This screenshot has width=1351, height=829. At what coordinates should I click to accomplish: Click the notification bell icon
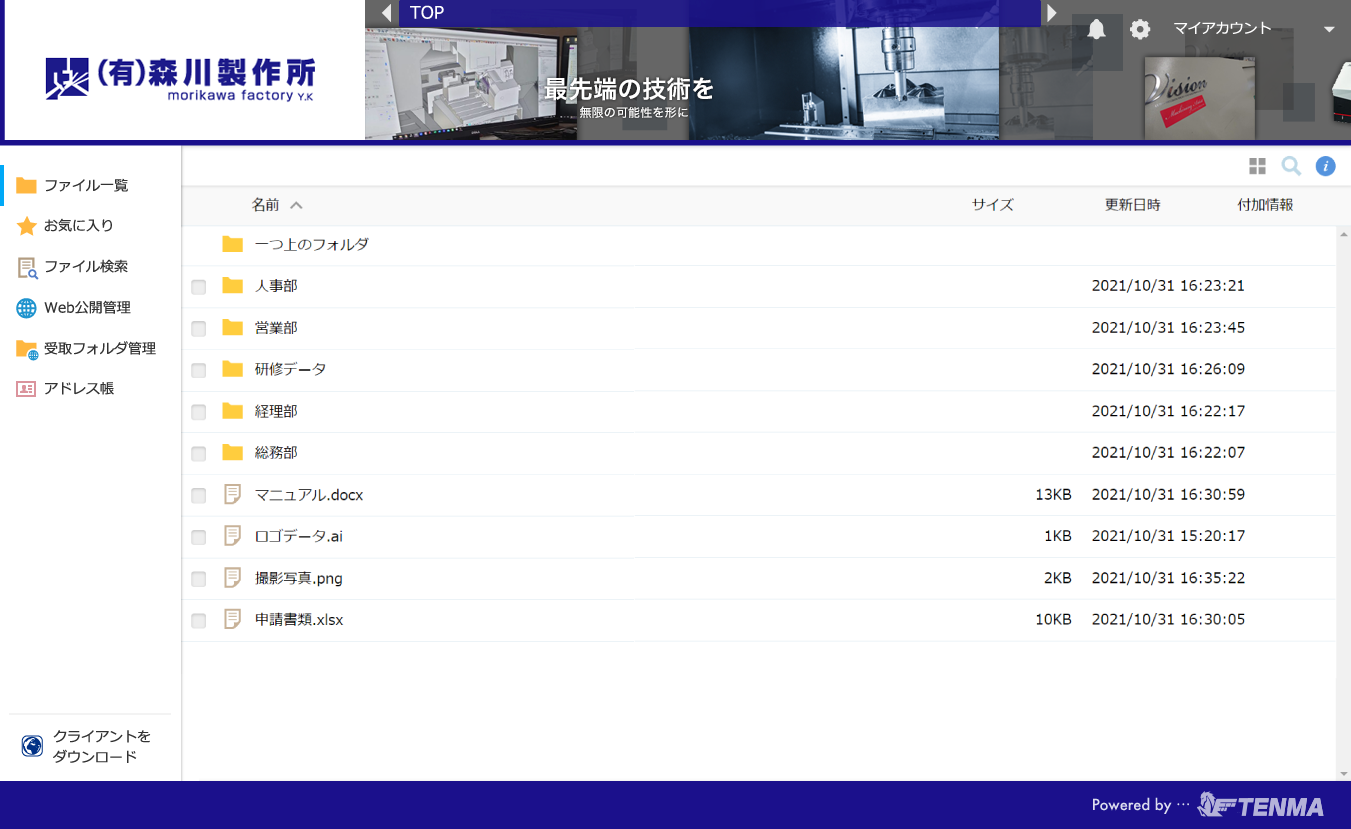click(1096, 29)
